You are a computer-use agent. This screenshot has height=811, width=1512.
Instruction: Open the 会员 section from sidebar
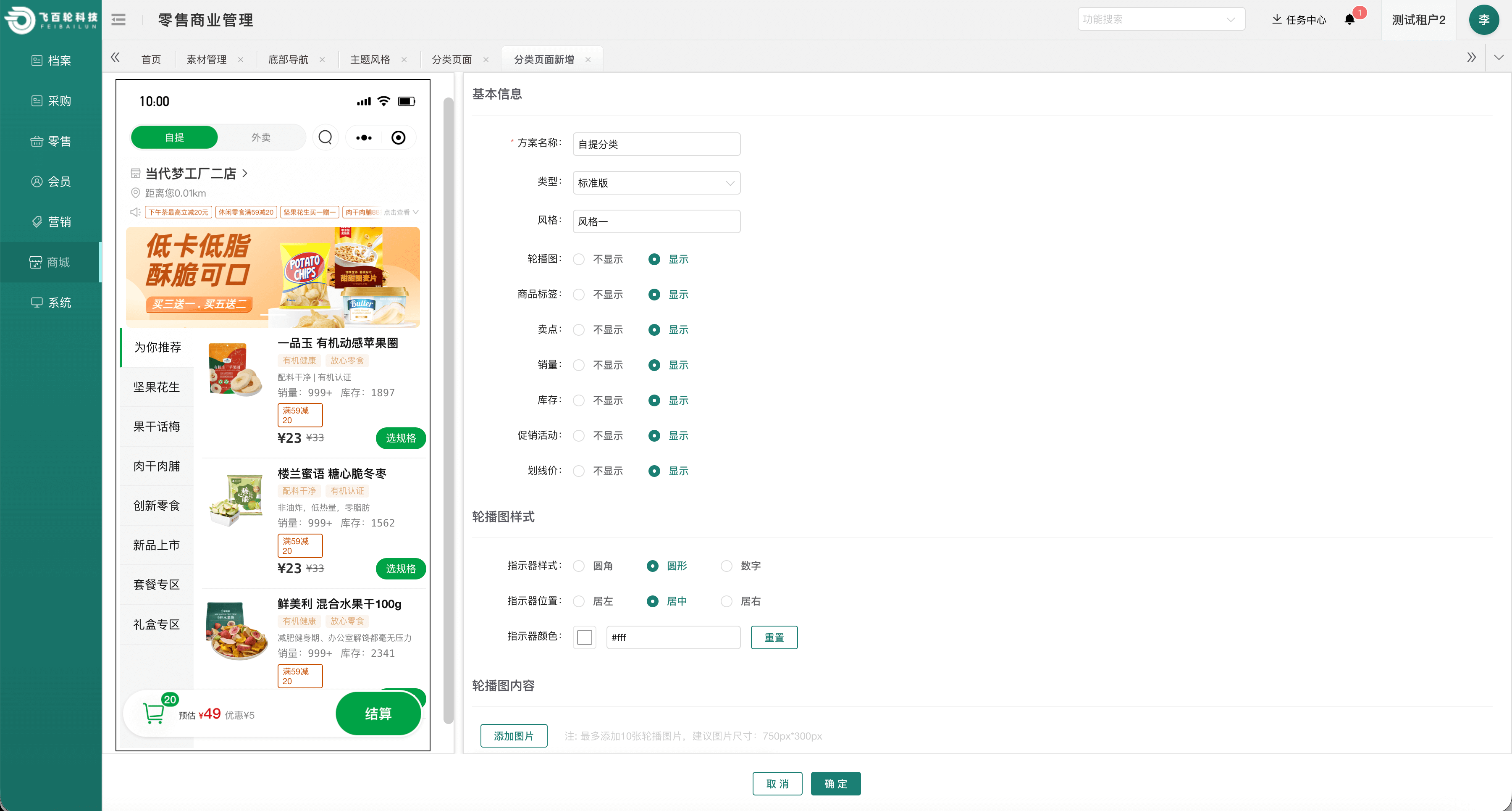click(58, 182)
